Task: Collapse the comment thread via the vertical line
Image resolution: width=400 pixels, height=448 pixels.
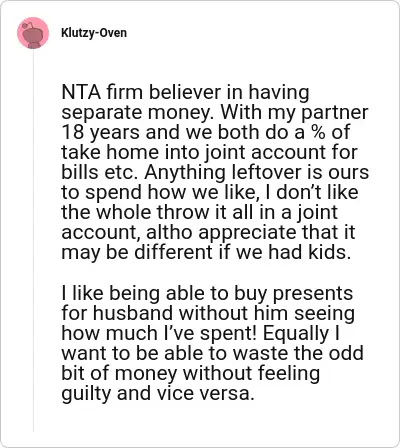Action: [33, 240]
